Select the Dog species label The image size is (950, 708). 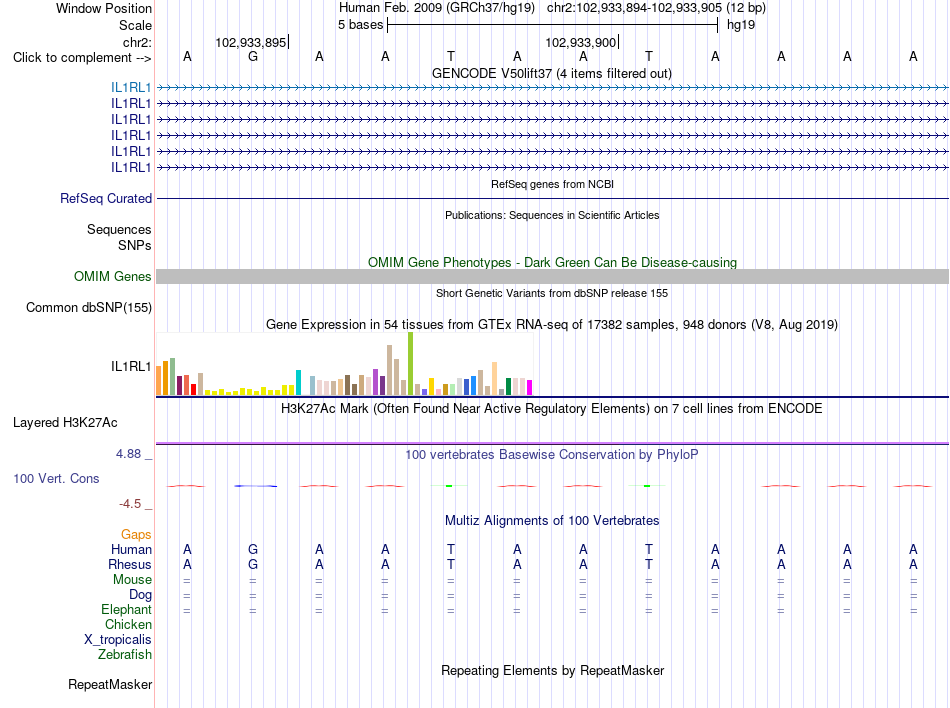140,595
